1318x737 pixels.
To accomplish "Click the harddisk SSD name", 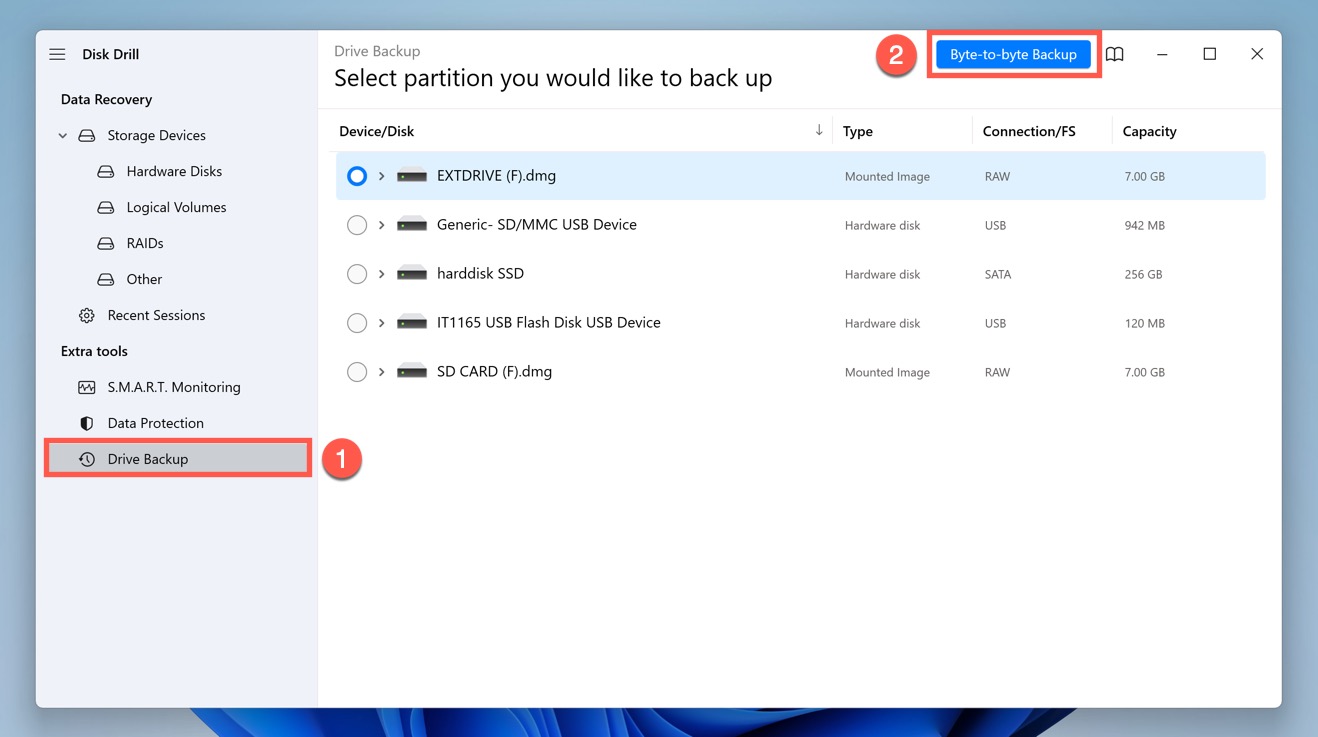I will pos(480,274).
